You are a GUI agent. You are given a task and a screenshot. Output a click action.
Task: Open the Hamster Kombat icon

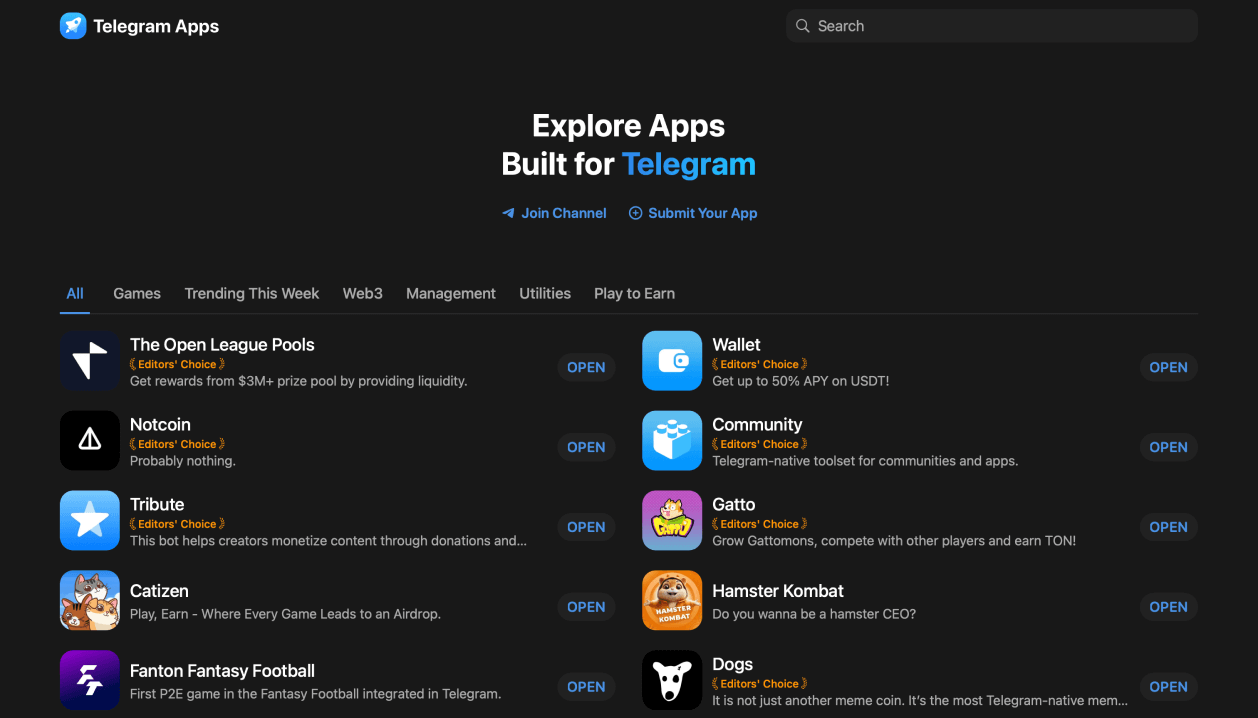coord(672,600)
